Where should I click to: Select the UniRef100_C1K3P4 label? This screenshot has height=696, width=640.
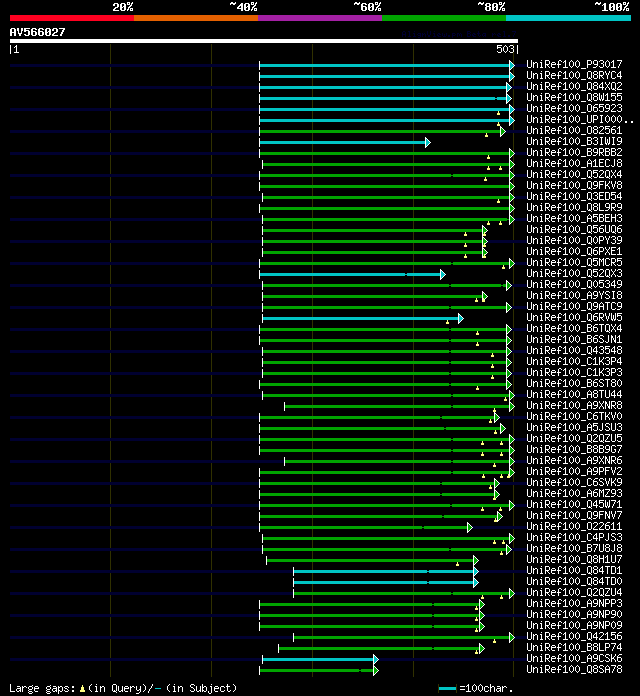click(574, 362)
